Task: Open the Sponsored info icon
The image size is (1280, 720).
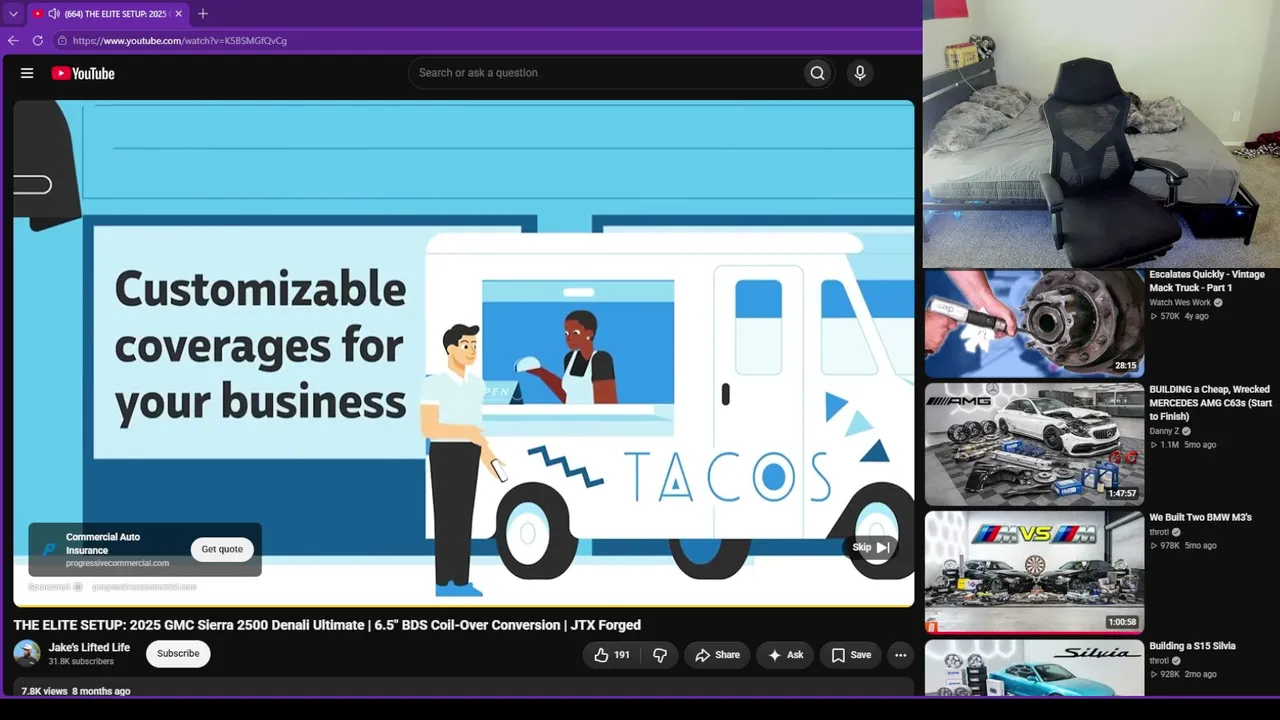Action: click(78, 587)
